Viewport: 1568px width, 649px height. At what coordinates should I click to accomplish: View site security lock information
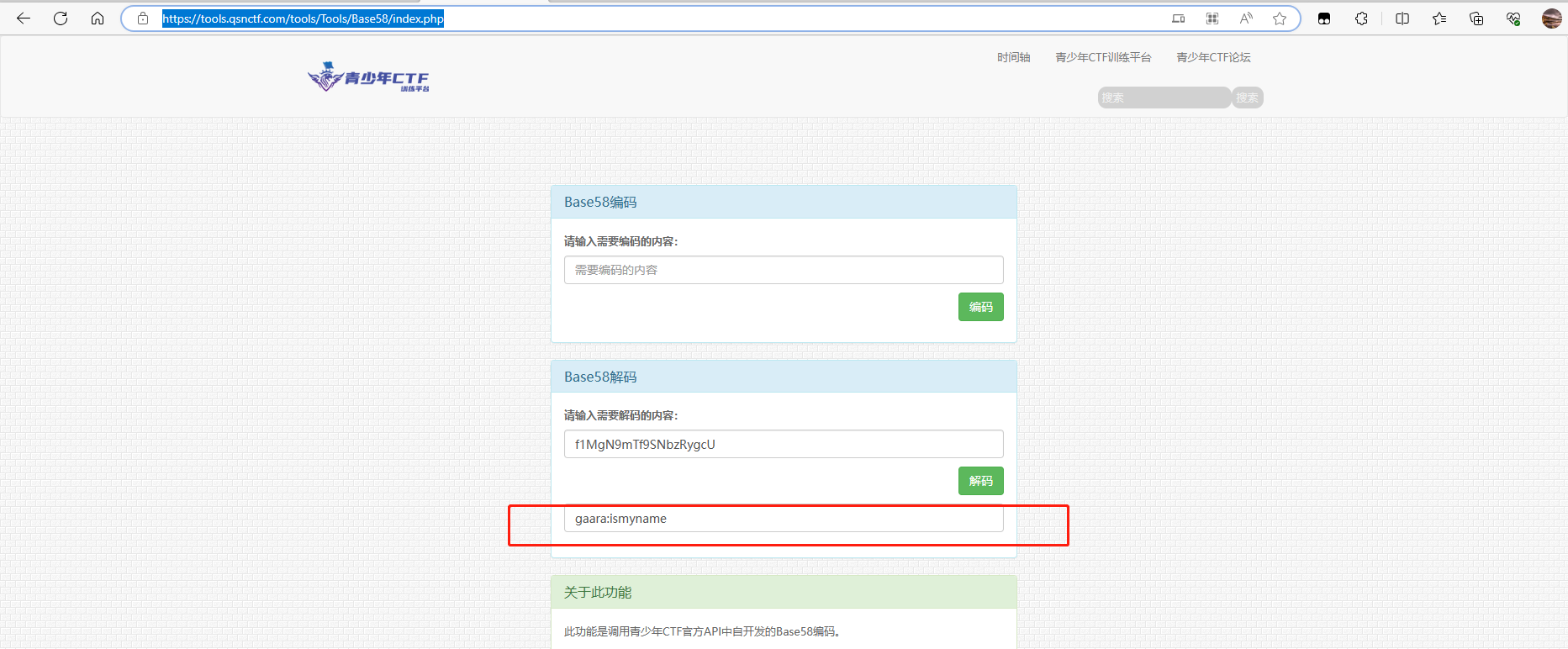pos(143,18)
